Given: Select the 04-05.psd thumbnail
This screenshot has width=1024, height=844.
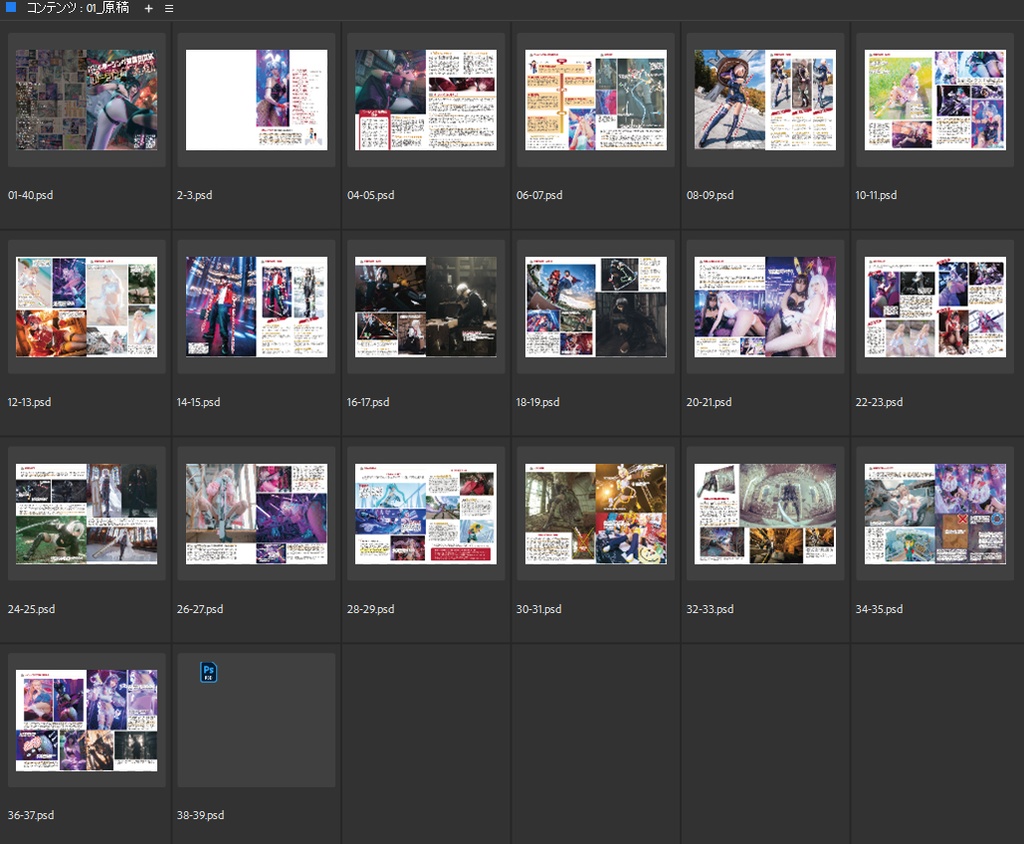Looking at the screenshot, I should point(426,100).
